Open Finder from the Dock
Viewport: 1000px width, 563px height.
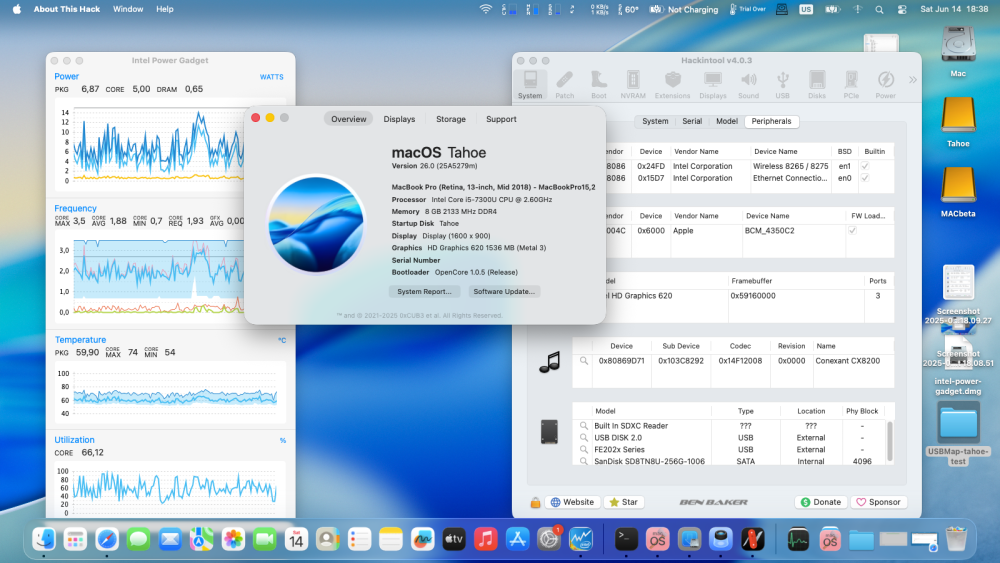(44, 539)
